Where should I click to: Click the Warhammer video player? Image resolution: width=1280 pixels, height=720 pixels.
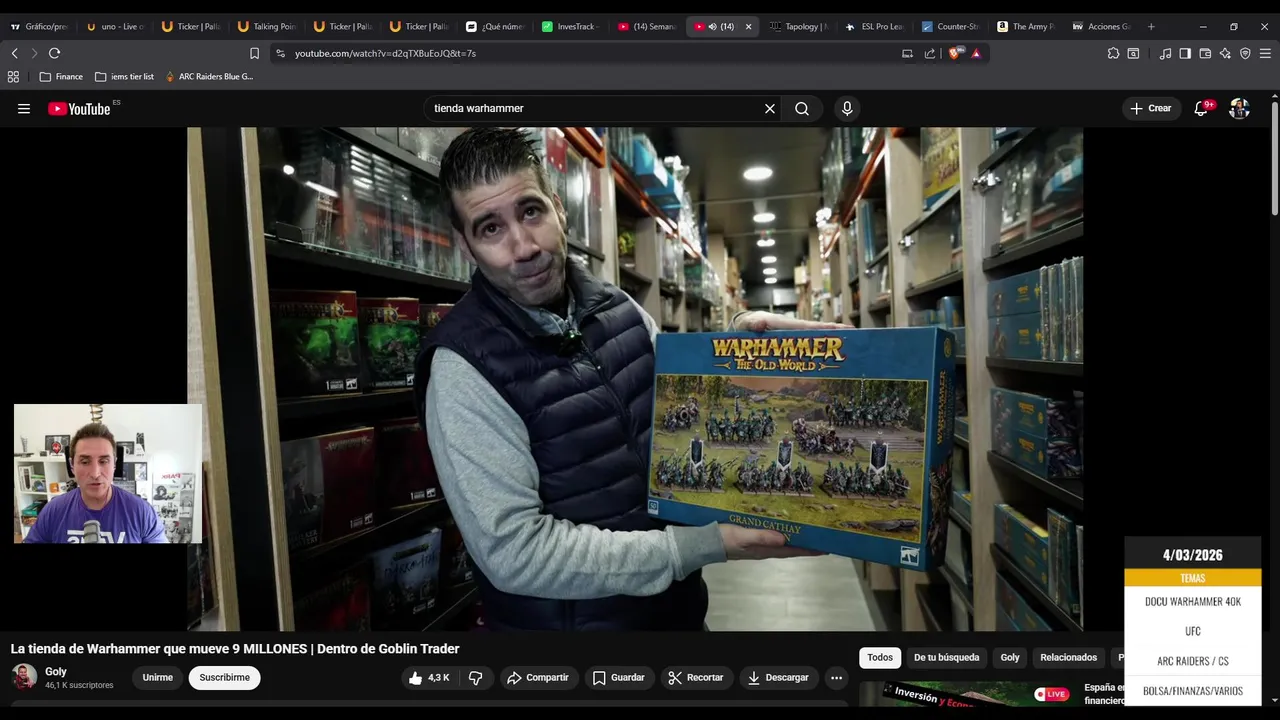pyautogui.click(x=635, y=379)
